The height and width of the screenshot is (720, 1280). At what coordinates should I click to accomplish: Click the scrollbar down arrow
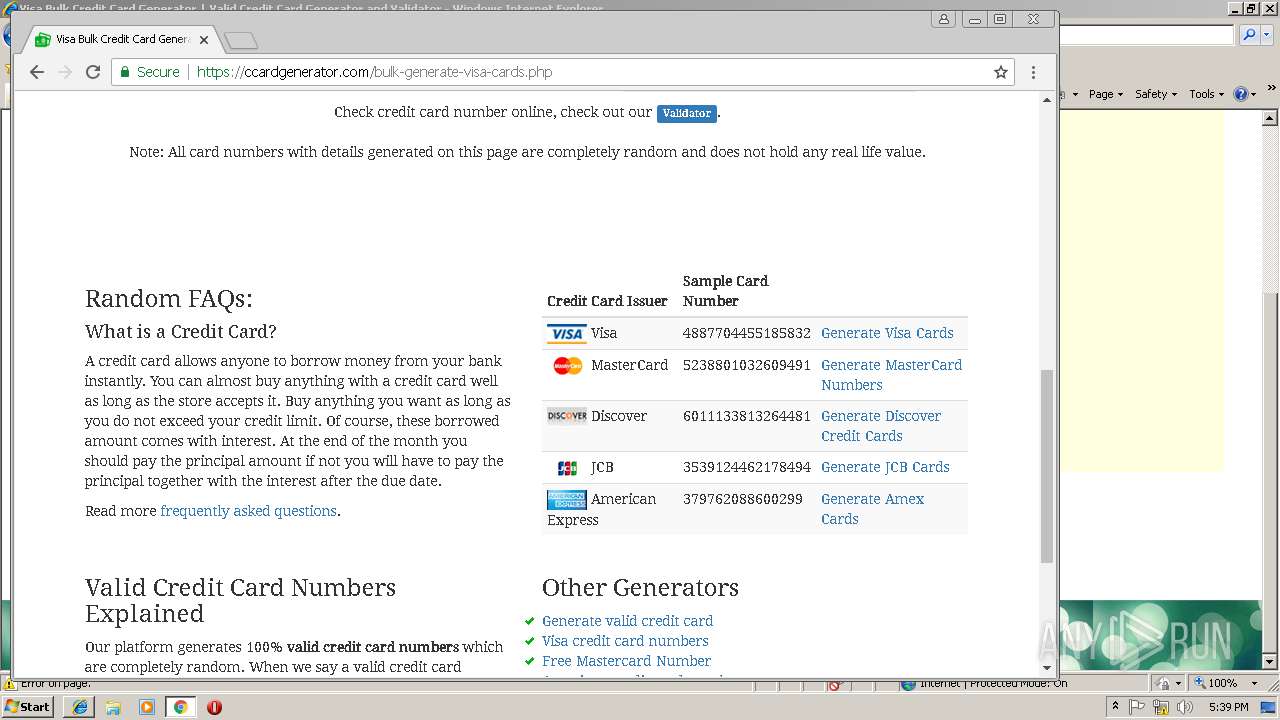[x=1047, y=667]
